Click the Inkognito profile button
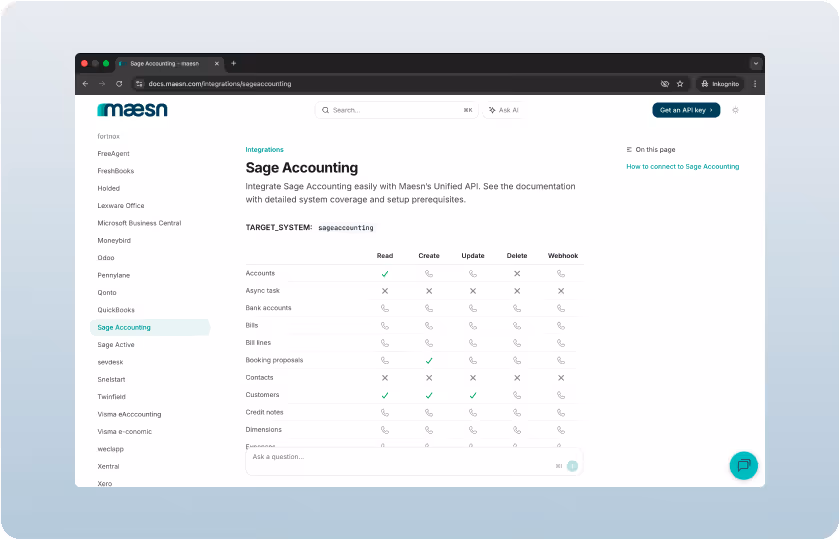840x540 pixels. click(720, 84)
